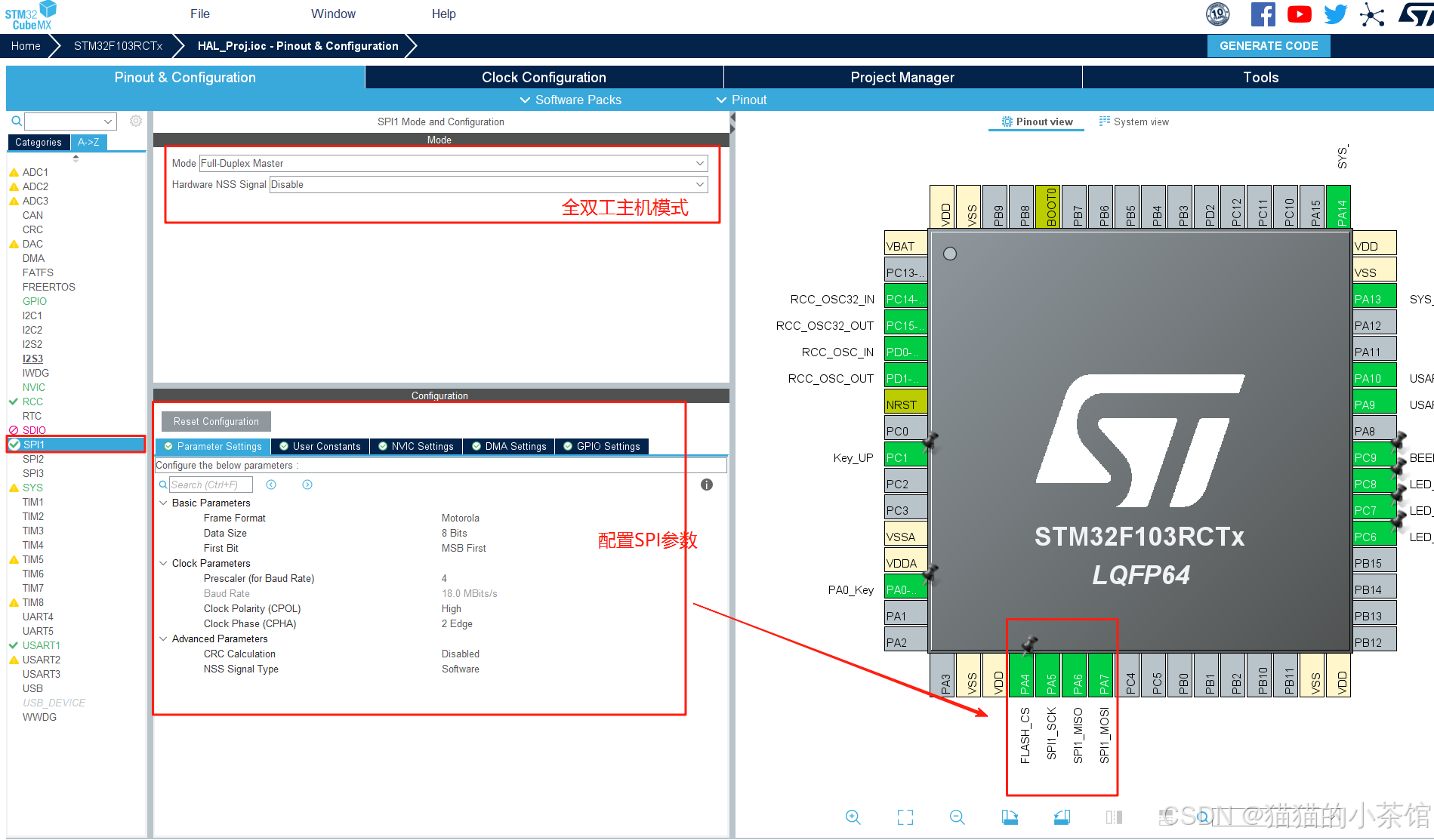This screenshot has width=1434, height=840.
Task: Open the File menu
Action: coord(200,14)
